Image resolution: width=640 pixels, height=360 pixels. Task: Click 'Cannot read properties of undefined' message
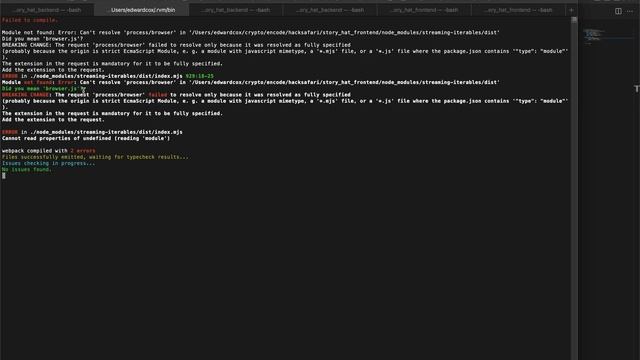click(x=86, y=138)
